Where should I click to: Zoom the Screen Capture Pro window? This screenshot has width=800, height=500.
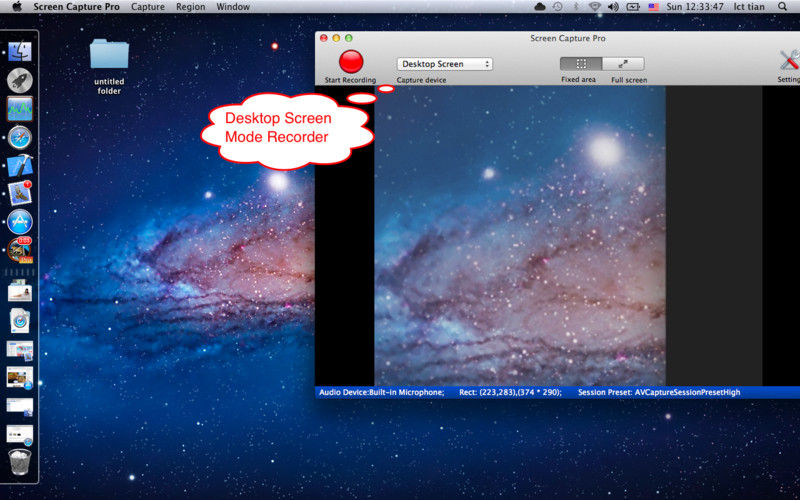tap(349, 38)
